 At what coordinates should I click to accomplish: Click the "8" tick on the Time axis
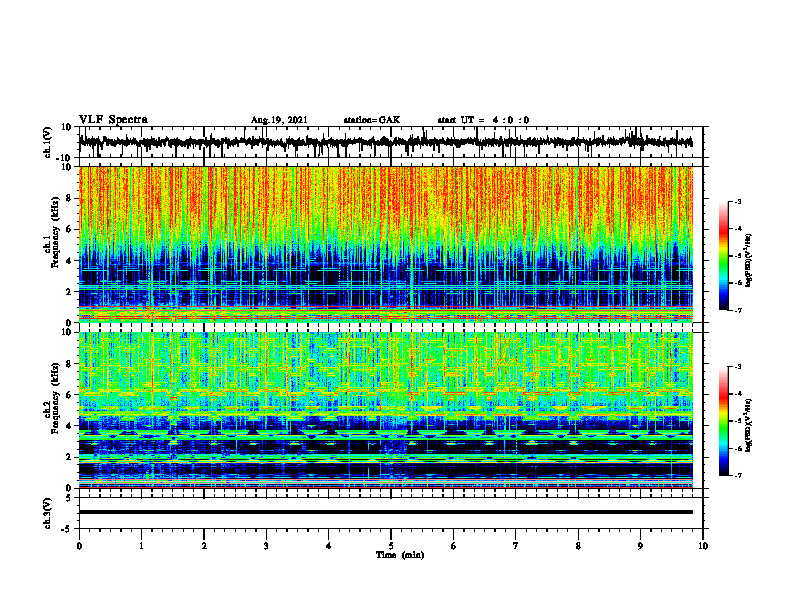(578, 546)
